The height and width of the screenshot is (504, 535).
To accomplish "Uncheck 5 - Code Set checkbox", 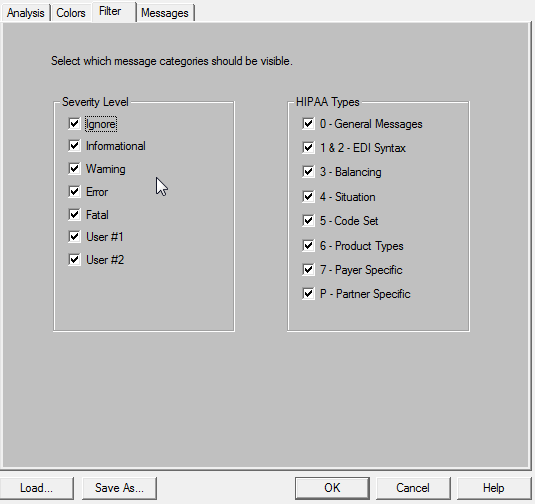I will pos(308,221).
